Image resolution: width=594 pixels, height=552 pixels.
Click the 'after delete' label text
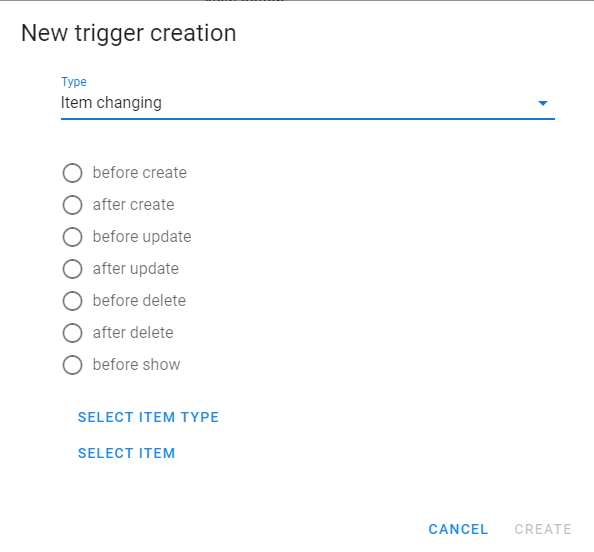tap(133, 333)
